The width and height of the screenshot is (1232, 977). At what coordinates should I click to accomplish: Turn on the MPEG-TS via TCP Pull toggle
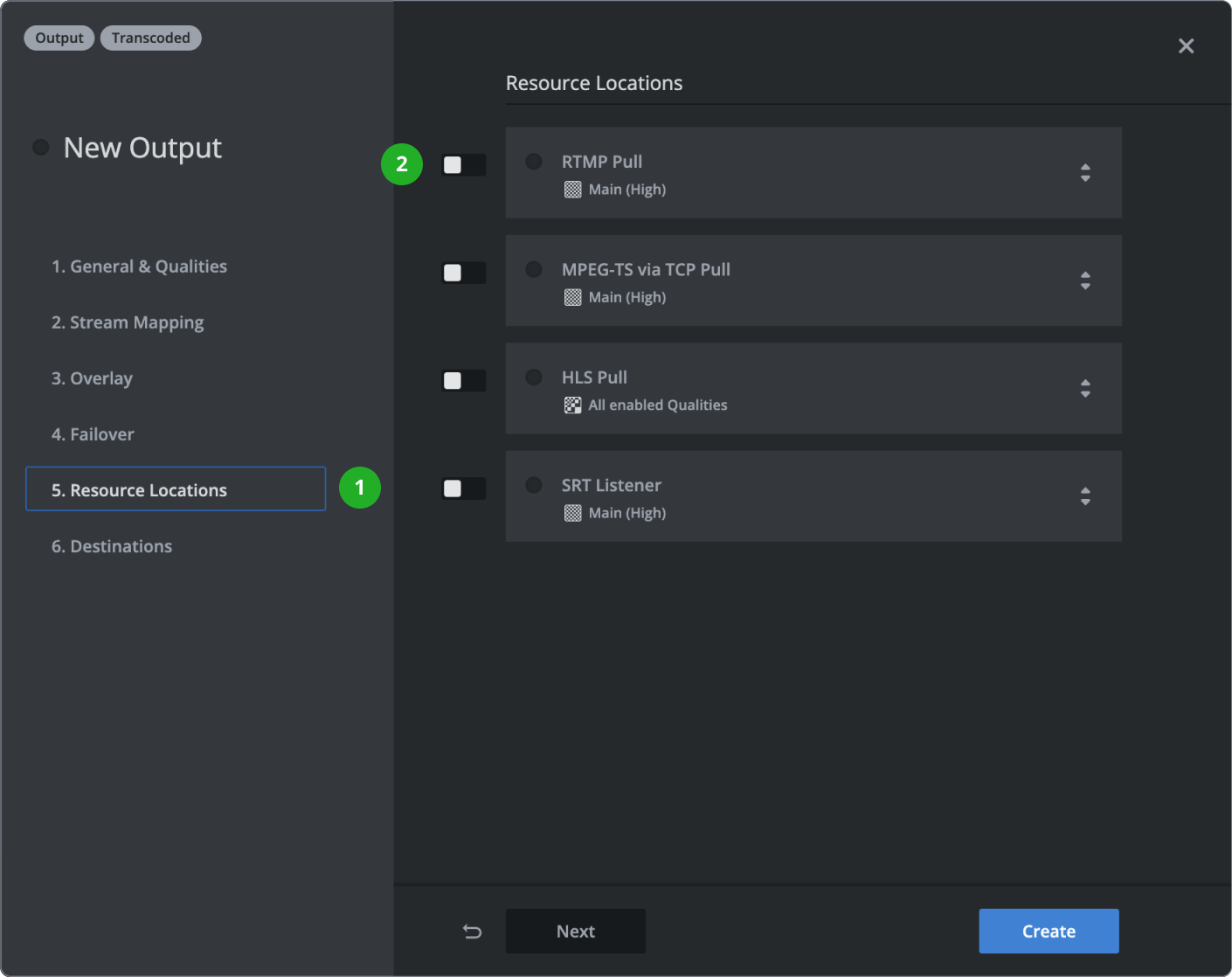463,273
